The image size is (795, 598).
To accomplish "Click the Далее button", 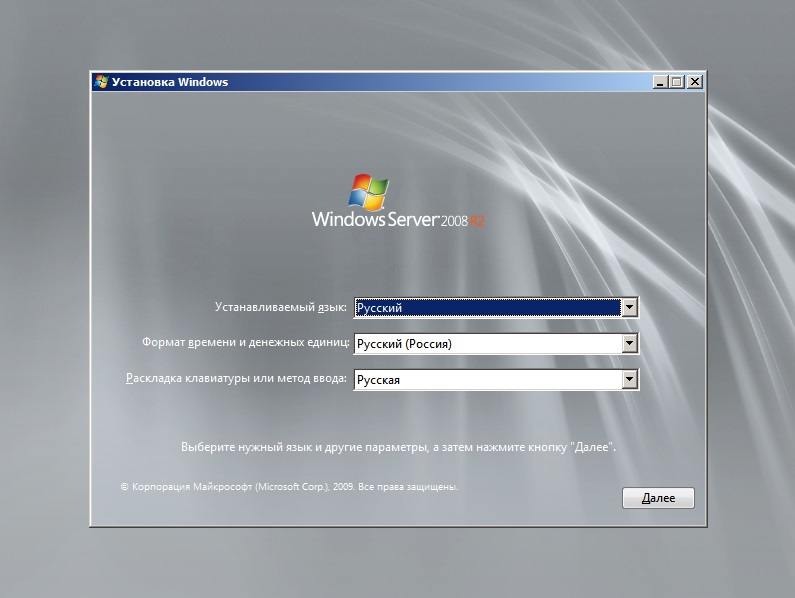I will pos(658,498).
